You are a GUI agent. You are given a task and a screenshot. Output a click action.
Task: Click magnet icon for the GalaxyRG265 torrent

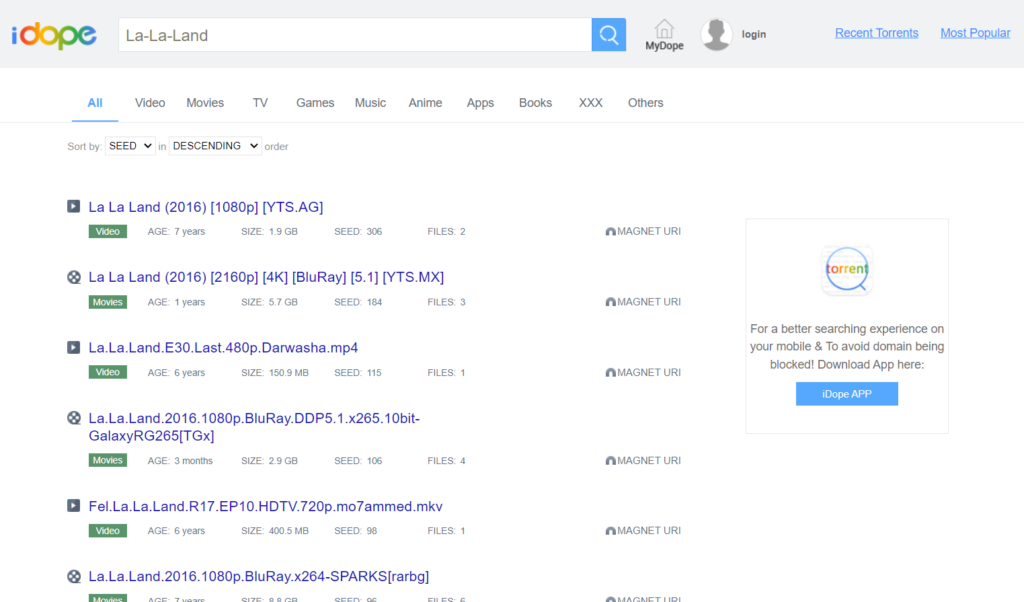point(611,461)
